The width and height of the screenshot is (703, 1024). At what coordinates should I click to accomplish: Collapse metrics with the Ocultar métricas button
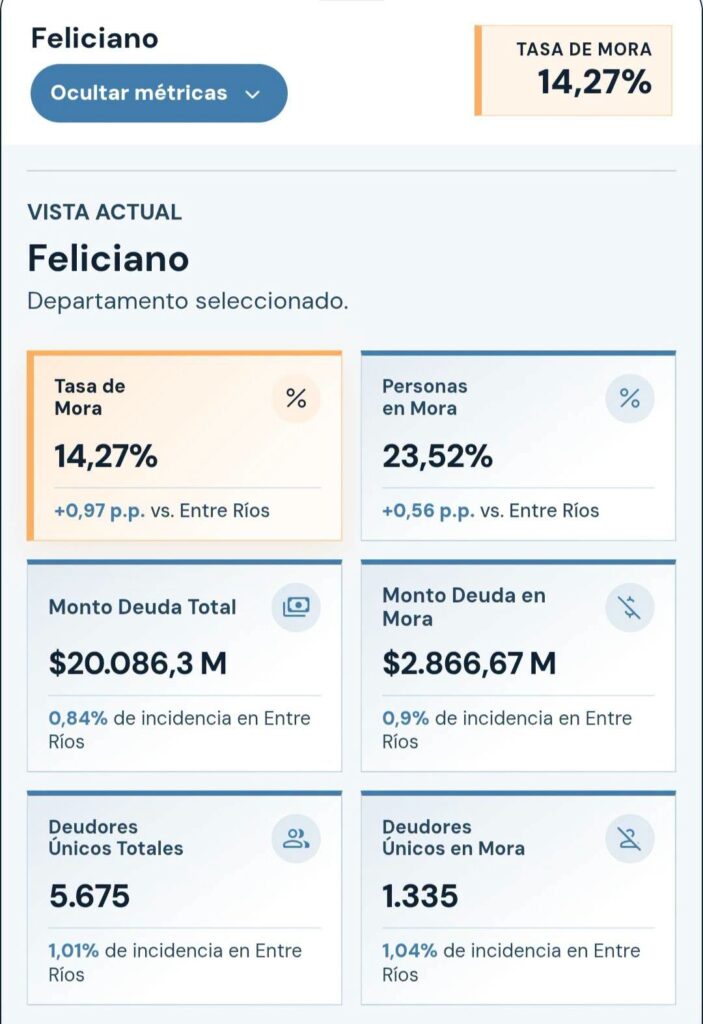pyautogui.click(x=159, y=93)
